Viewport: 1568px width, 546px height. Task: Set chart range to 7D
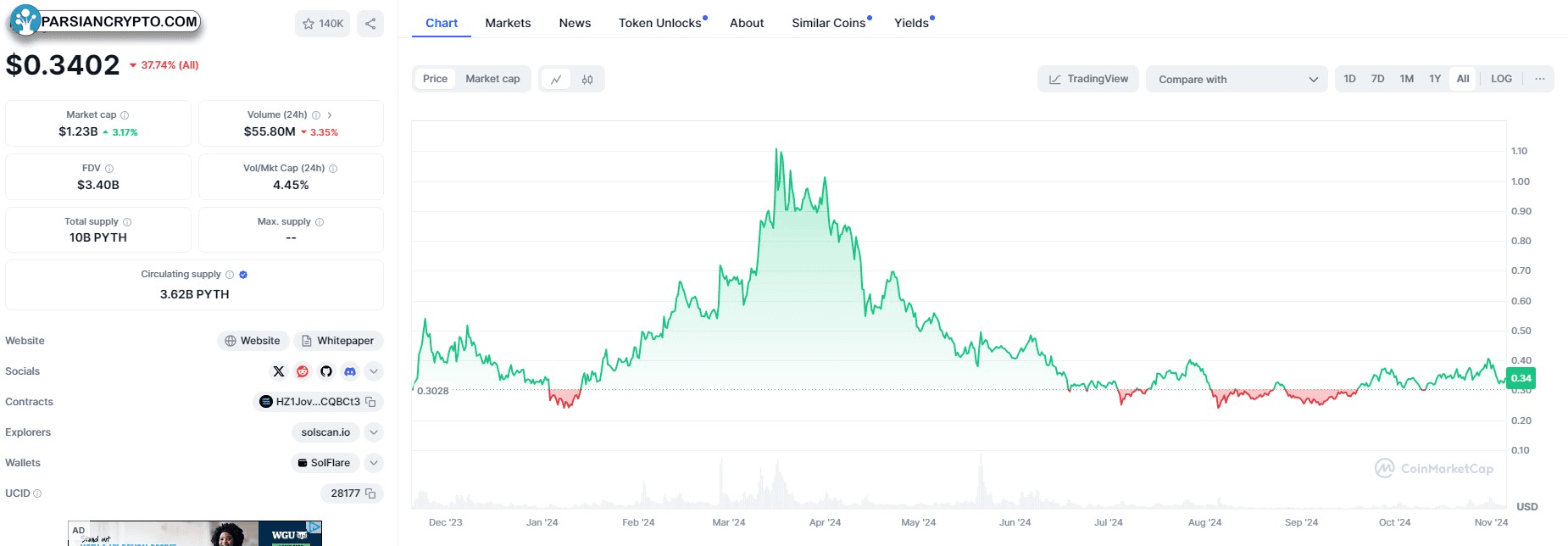pos(1378,79)
